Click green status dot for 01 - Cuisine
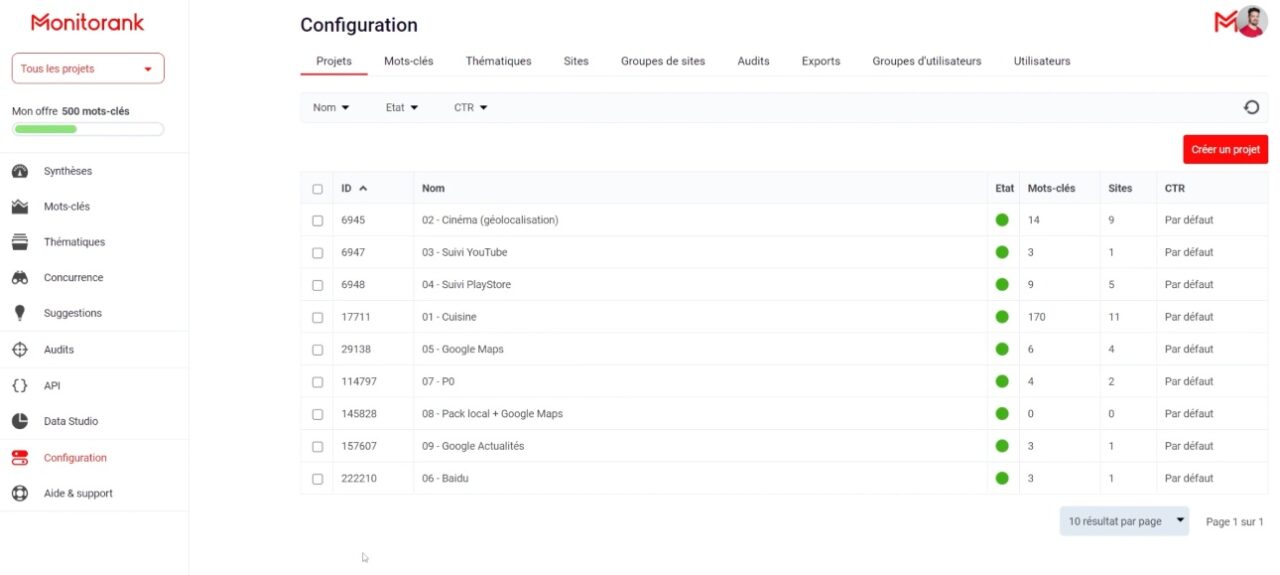 1002,317
